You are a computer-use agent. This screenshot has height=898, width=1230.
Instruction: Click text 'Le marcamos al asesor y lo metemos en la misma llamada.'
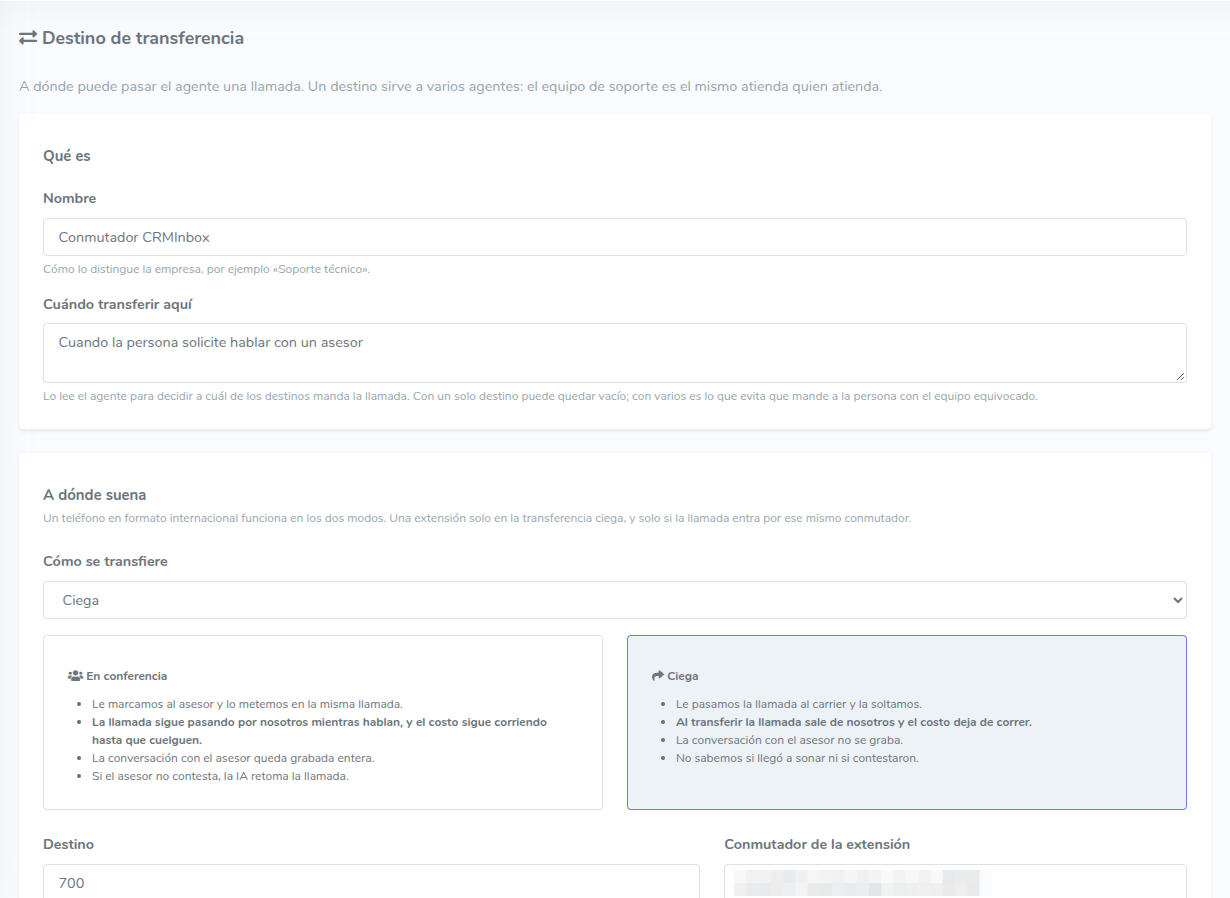[x=247, y=704]
